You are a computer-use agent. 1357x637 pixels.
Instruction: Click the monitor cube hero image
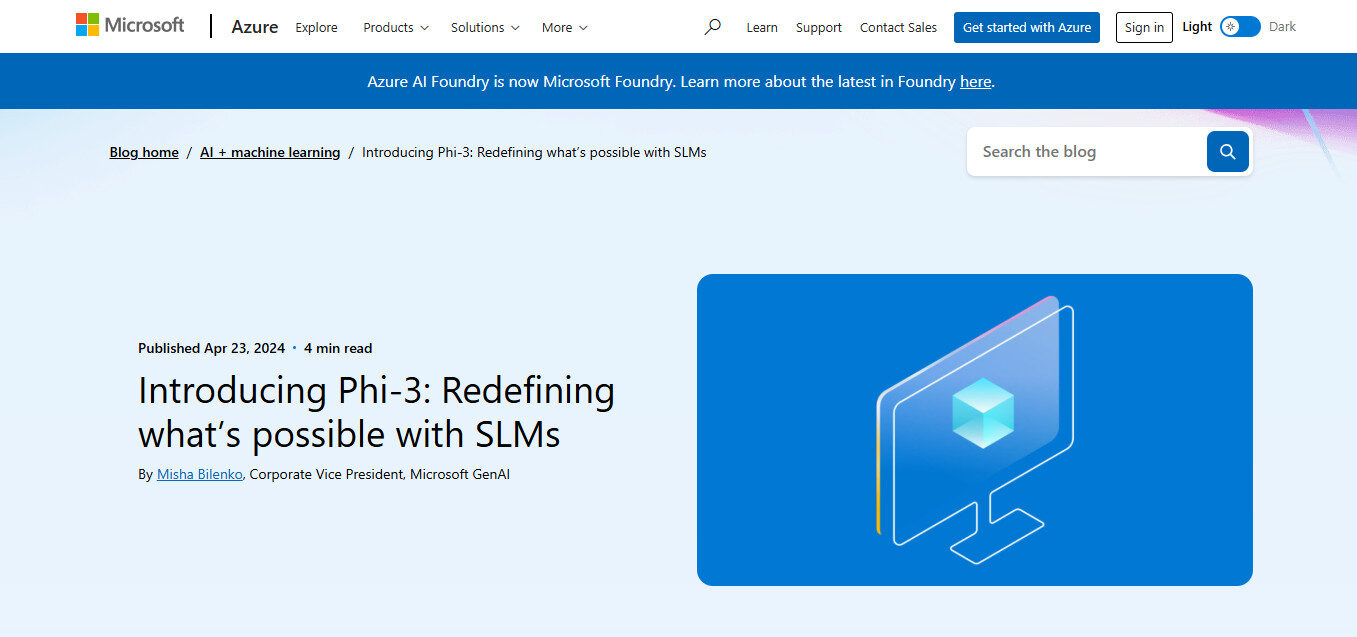[975, 430]
